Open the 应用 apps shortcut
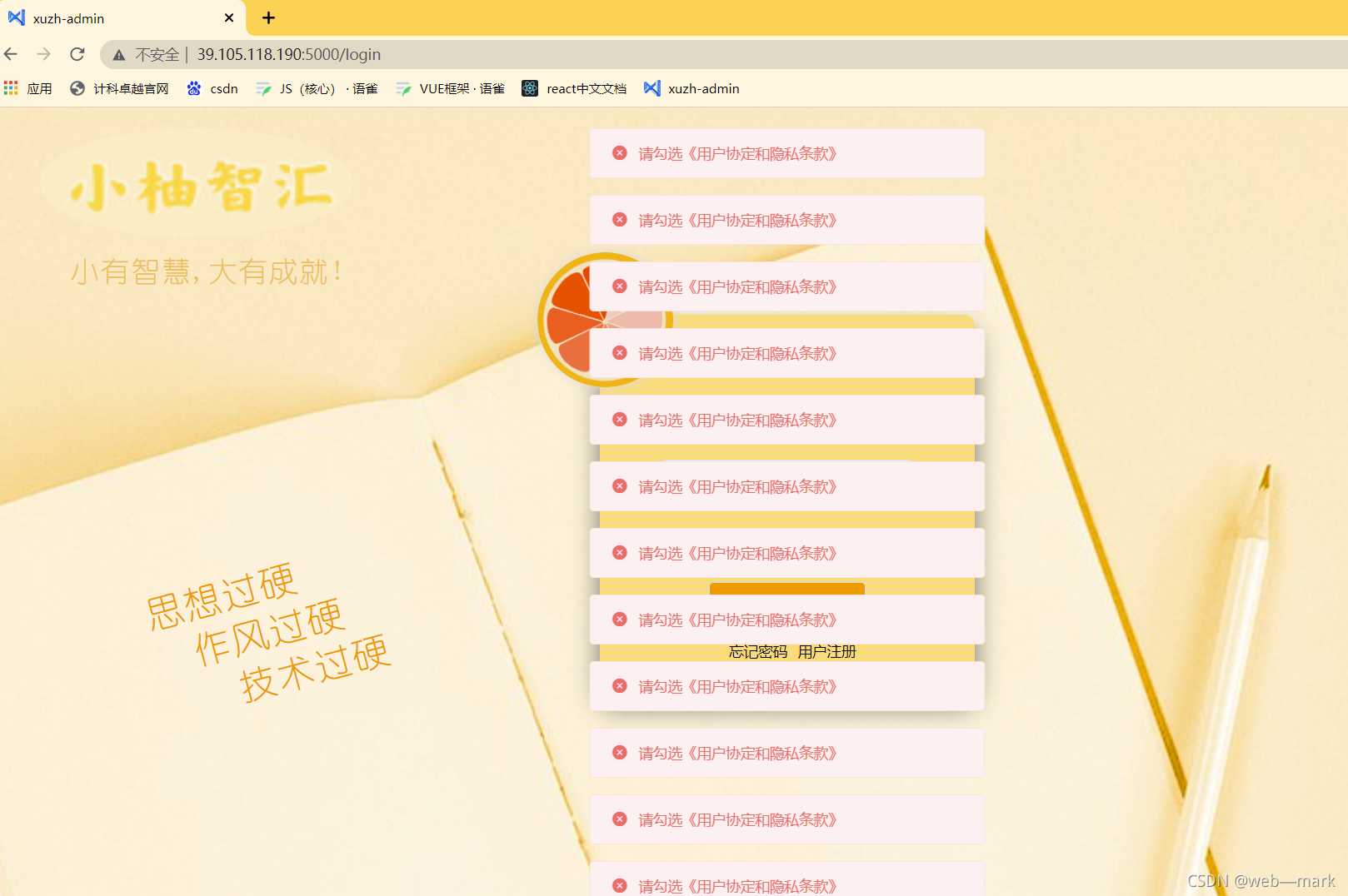This screenshot has height=896, width=1348. (x=28, y=88)
